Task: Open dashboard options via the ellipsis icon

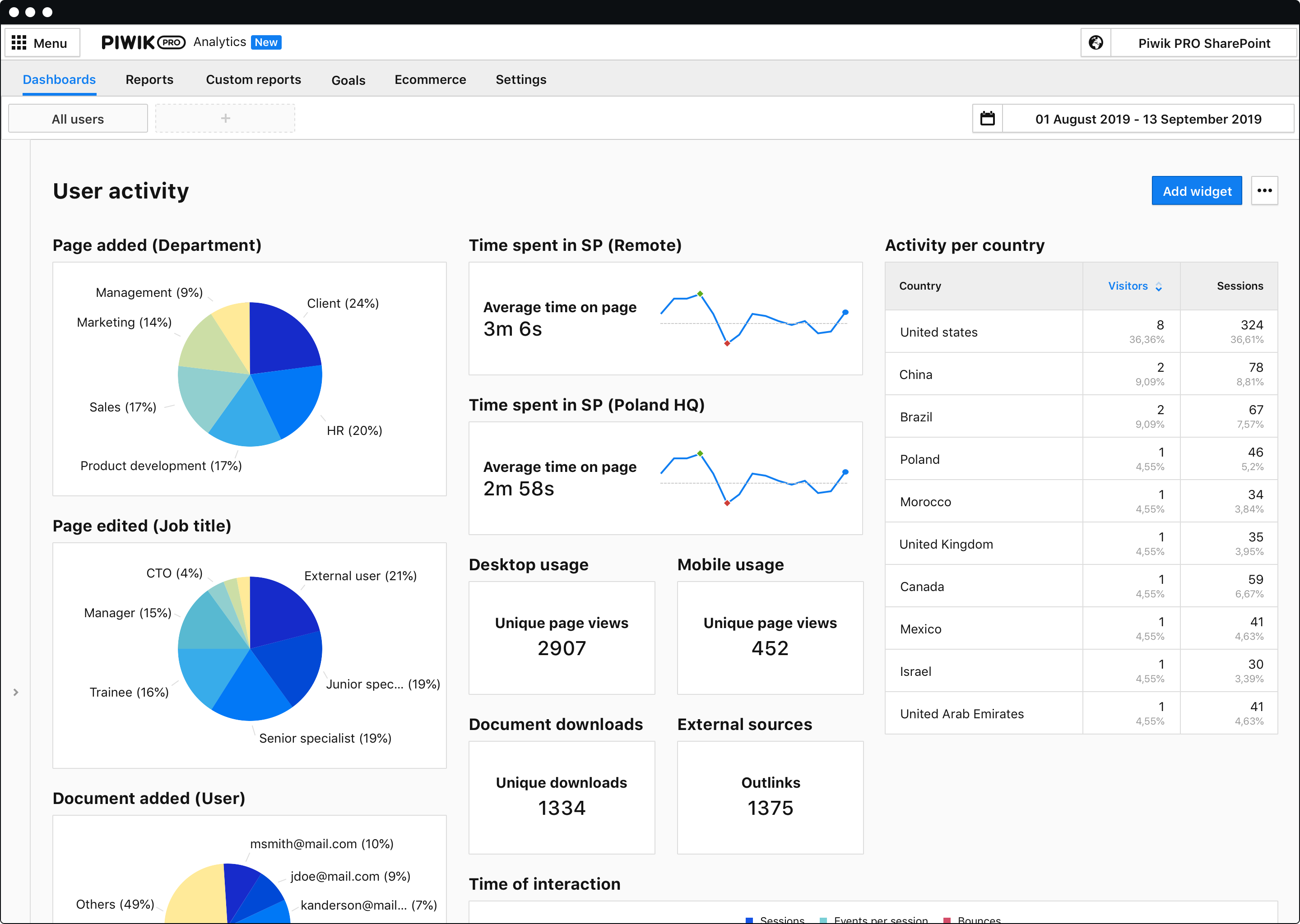Action: 1265,190
